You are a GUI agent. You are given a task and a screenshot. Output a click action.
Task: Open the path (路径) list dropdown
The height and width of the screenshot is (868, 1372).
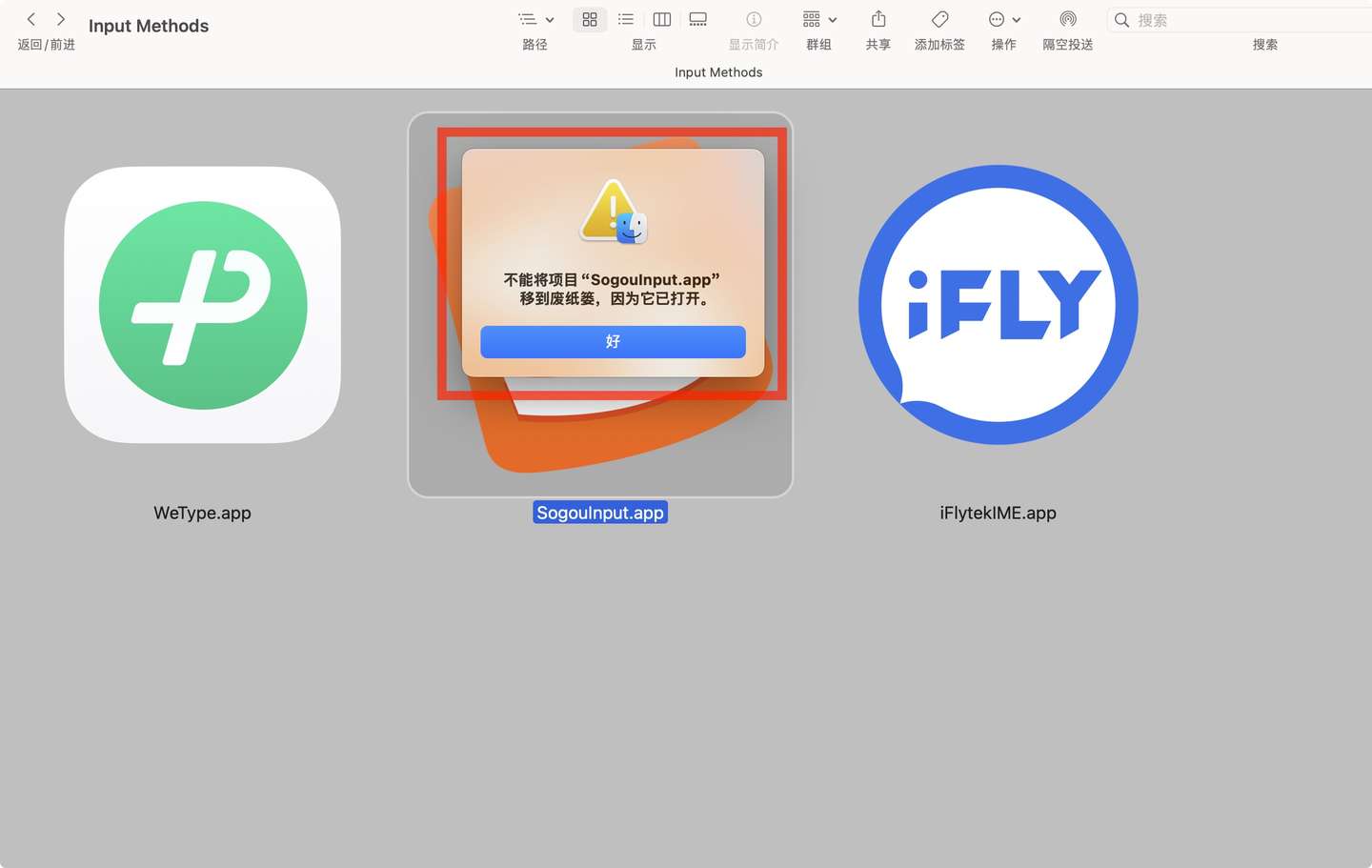(x=535, y=19)
